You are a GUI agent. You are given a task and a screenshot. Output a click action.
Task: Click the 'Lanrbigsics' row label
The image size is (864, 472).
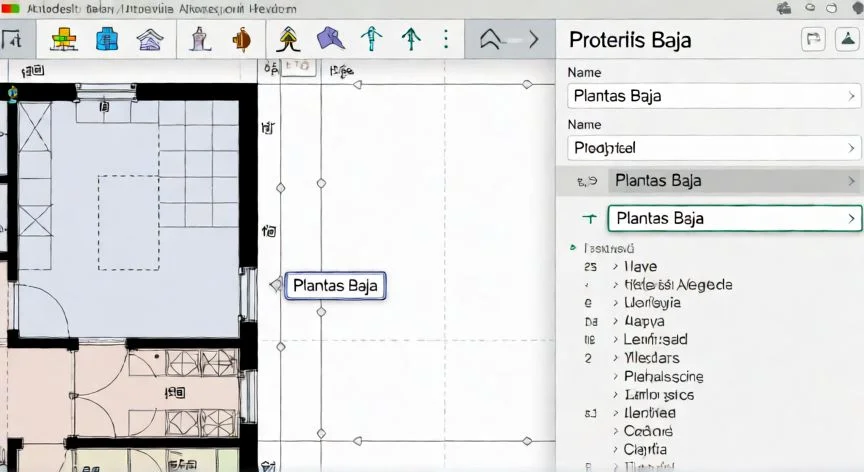659,395
